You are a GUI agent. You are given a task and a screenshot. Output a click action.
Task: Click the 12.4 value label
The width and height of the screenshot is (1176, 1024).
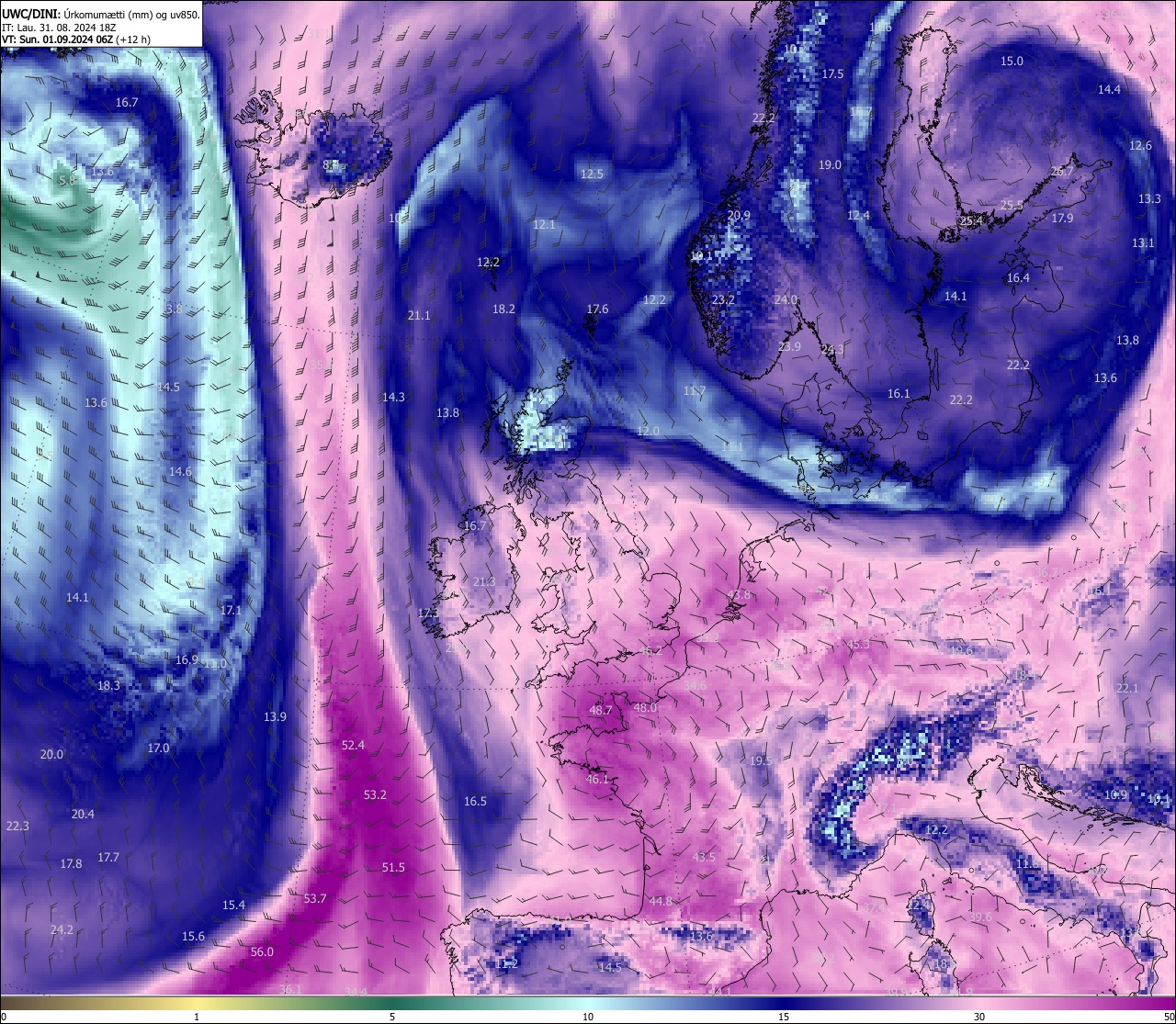pyautogui.click(x=858, y=215)
